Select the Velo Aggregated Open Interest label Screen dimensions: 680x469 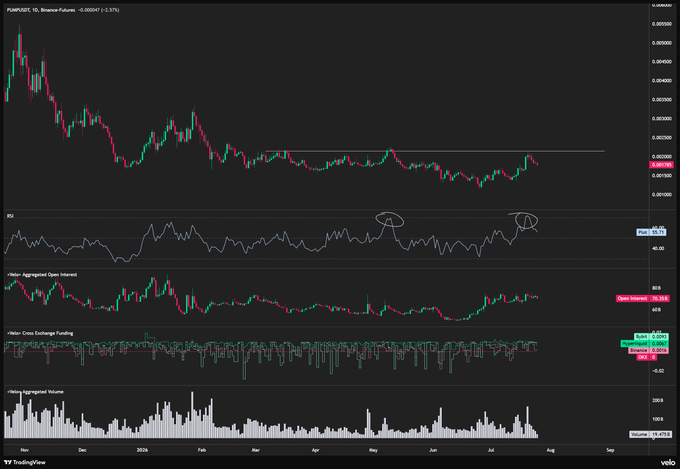click(42, 275)
